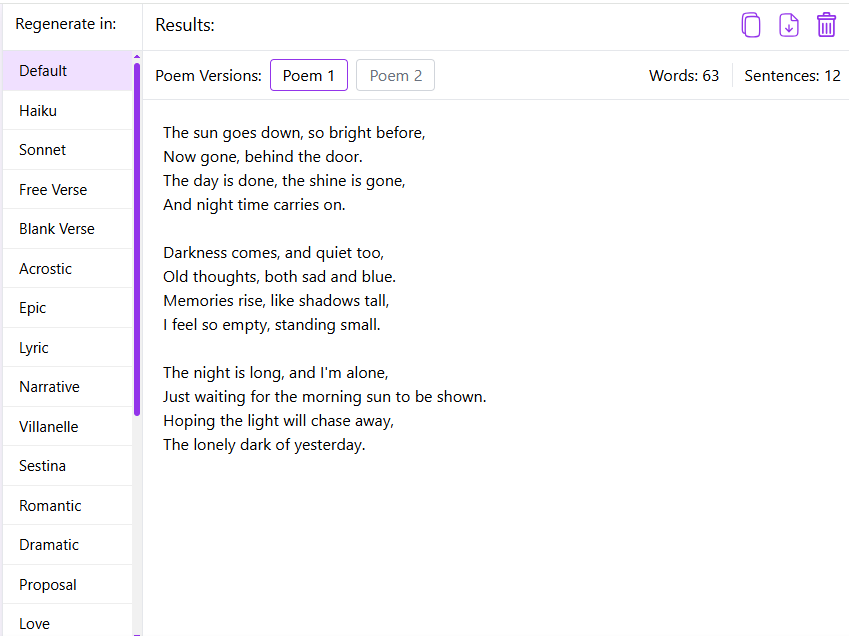Switch to Poem 1 version
Viewport: 849px width, 636px height.
coord(309,75)
